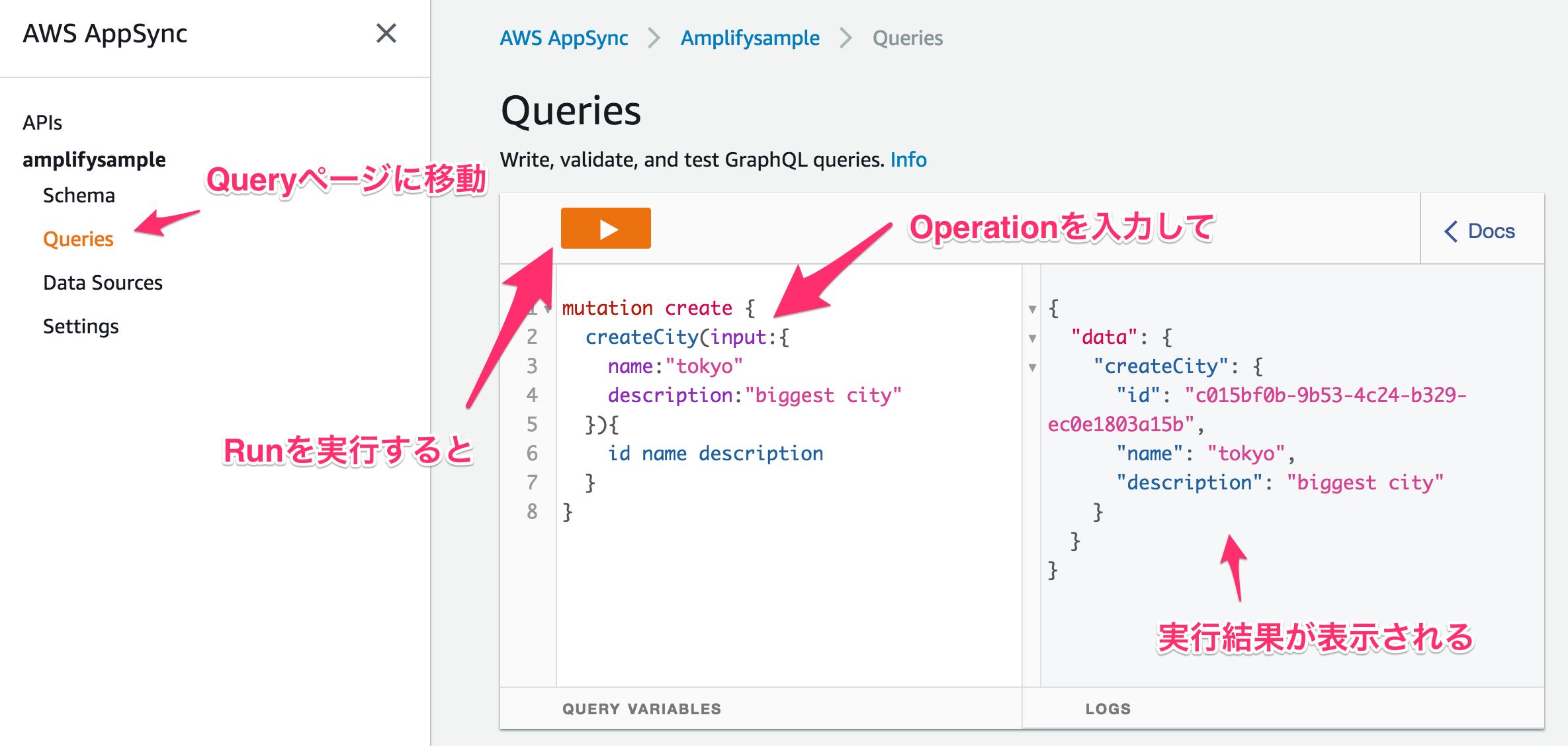Screen dimensions: 1568x746
Task: Go to Data Sources page
Action: tap(103, 283)
